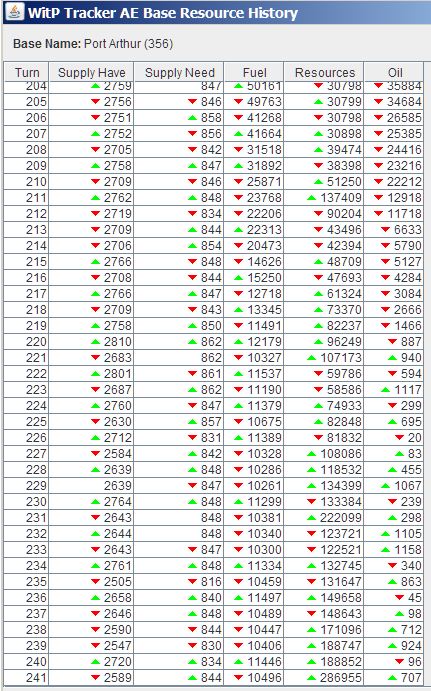Sort by the Turn column header
Image resolution: width=431 pixels, height=691 pixels.
pyautogui.click(x=26, y=72)
